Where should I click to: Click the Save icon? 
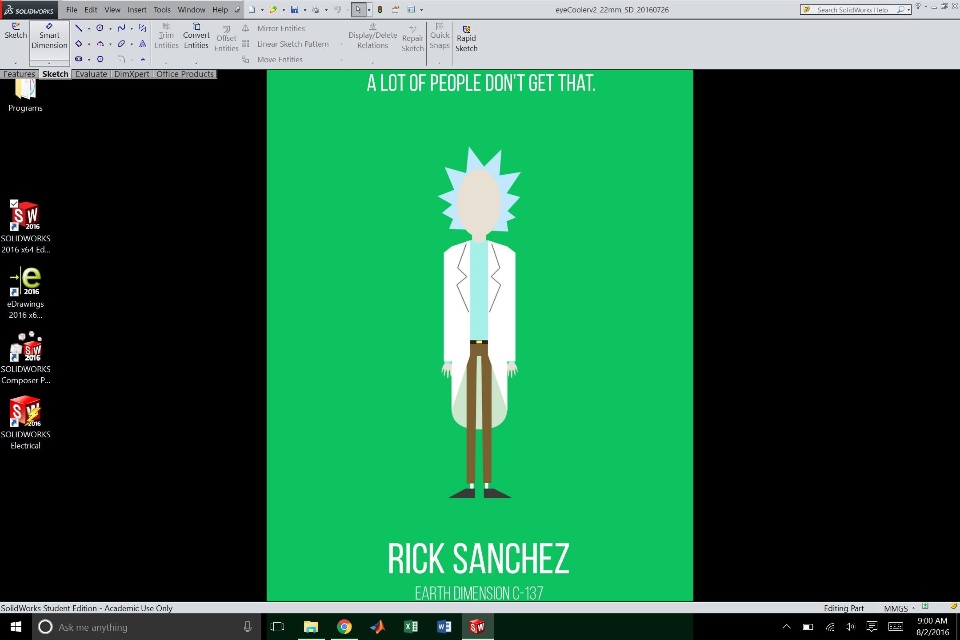pyautogui.click(x=294, y=9)
